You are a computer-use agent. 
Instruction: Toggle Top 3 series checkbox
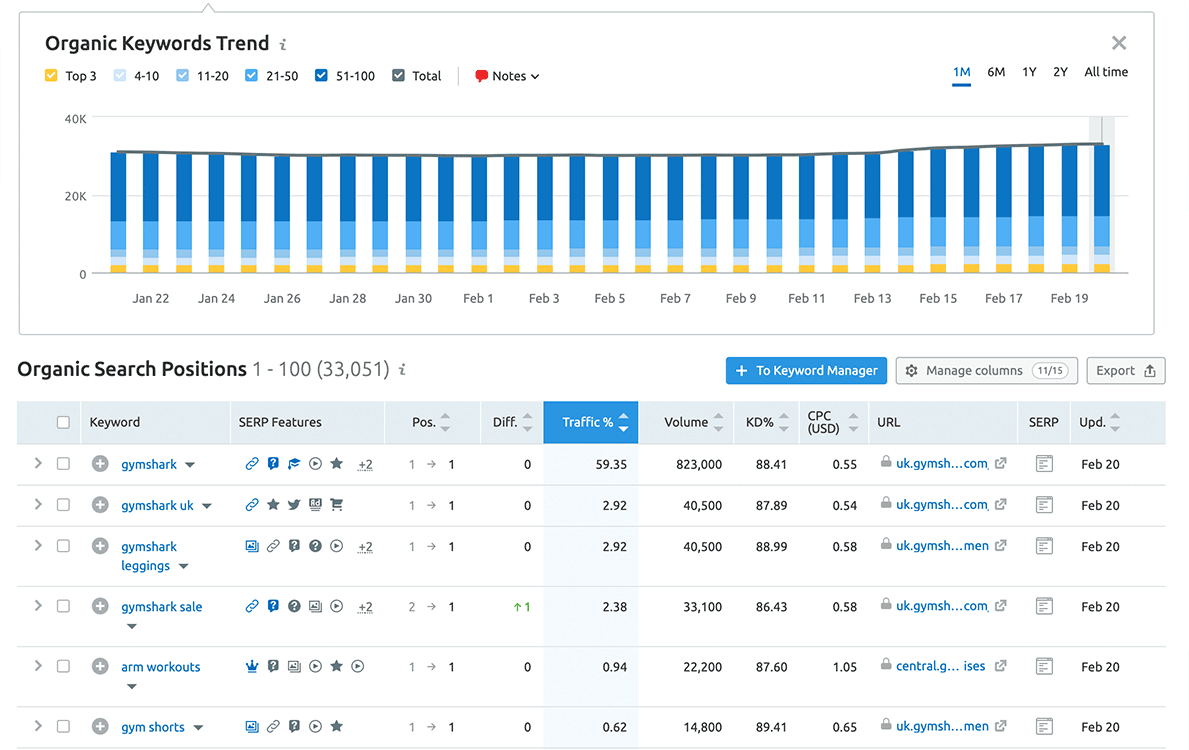51,75
